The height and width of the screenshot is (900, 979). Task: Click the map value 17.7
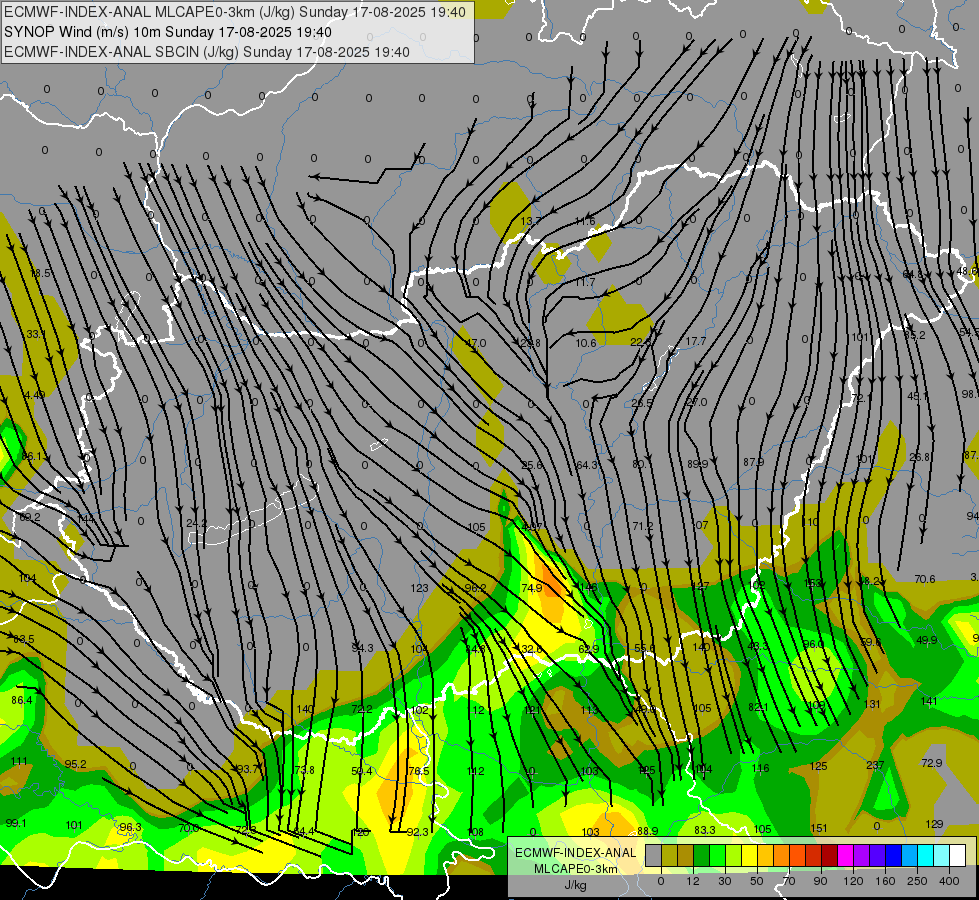pyautogui.click(x=696, y=341)
